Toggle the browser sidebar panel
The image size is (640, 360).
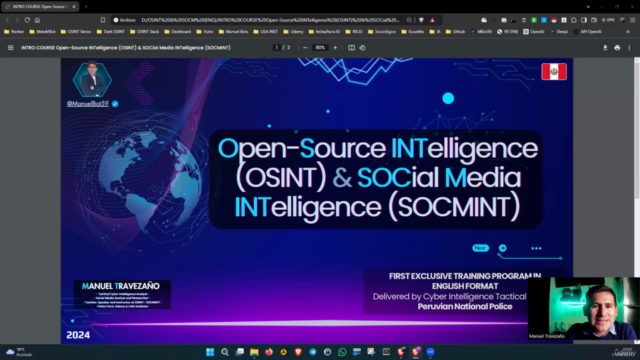(584, 20)
